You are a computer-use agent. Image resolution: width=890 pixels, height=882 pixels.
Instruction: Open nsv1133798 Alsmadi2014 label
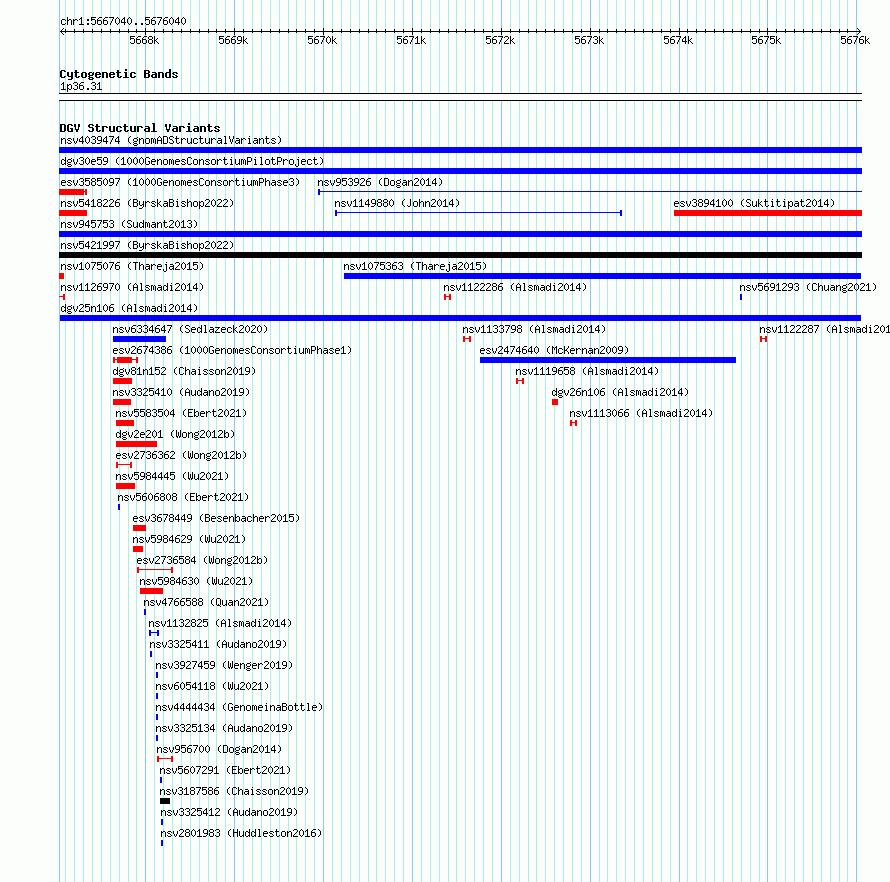[x=534, y=329]
